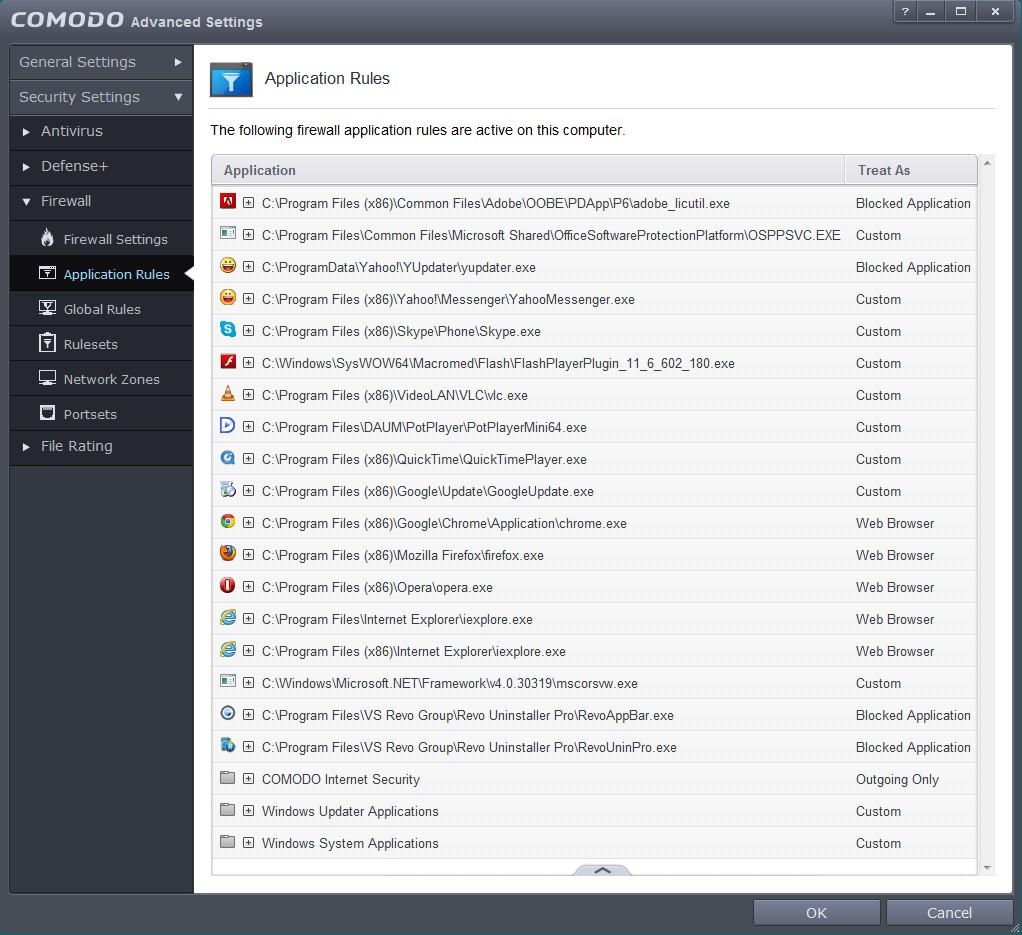Click the VLC cone icon
The image size is (1022, 935).
click(227, 393)
